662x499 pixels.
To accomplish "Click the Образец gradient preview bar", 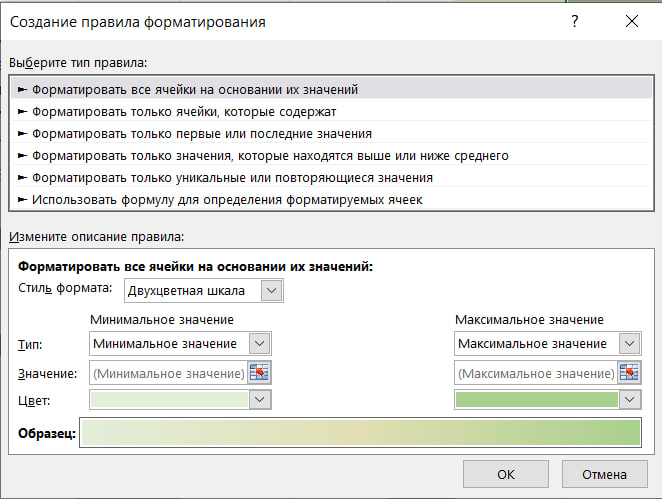I will coord(360,433).
